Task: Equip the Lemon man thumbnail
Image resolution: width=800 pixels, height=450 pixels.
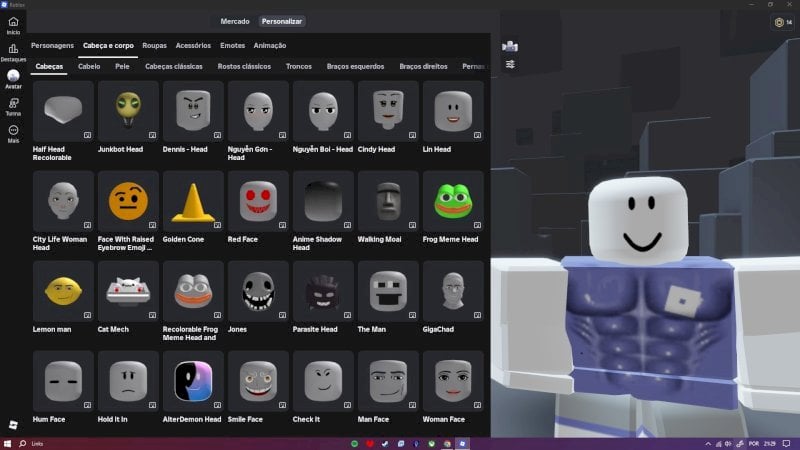Action: [x=63, y=291]
